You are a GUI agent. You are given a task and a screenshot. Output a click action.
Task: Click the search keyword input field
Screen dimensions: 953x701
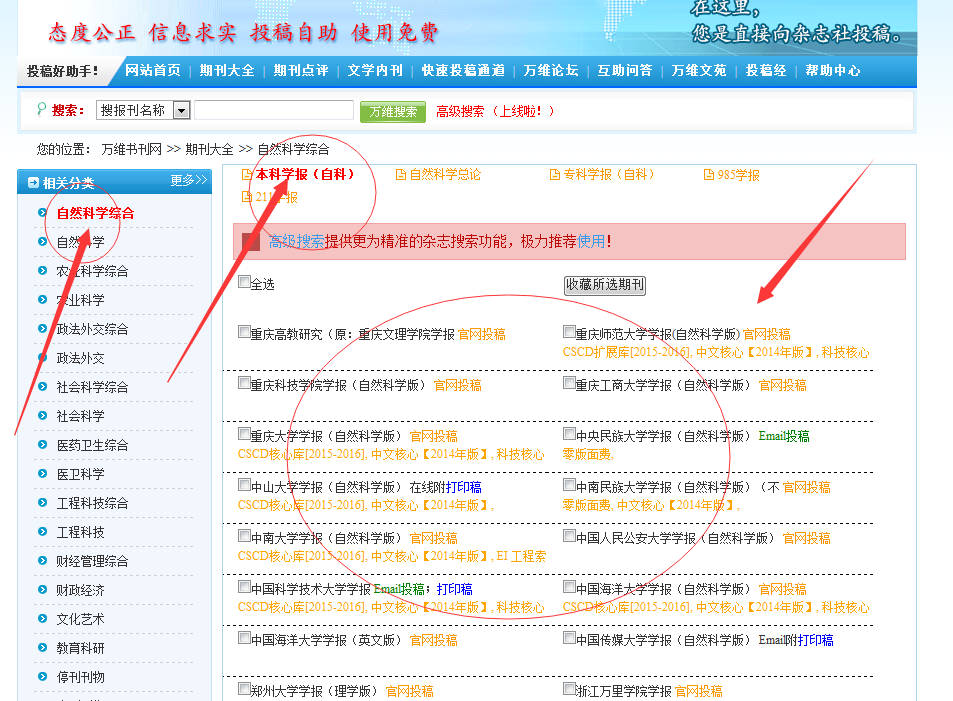[x=273, y=111]
